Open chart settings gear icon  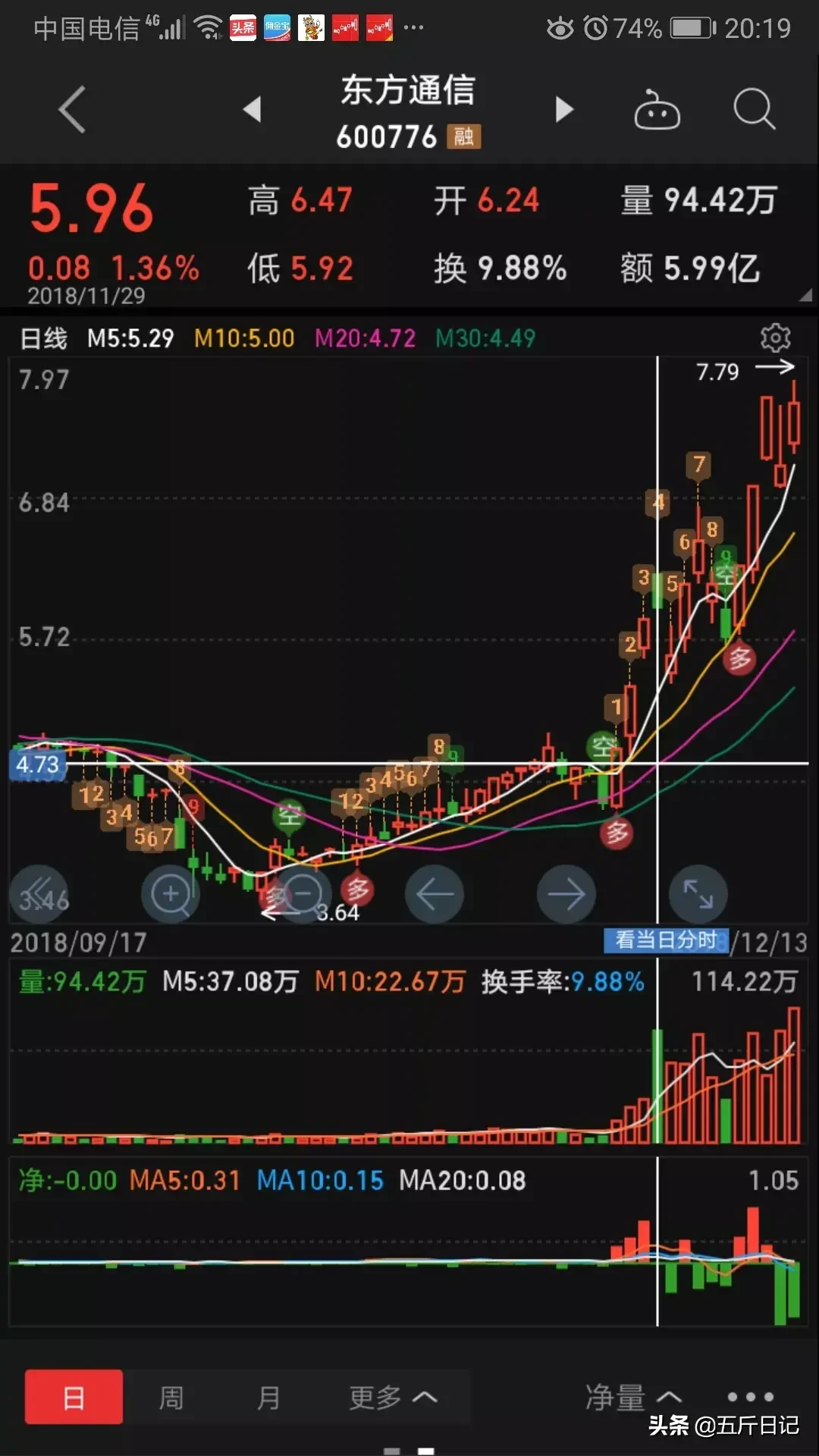pyautogui.click(x=775, y=337)
